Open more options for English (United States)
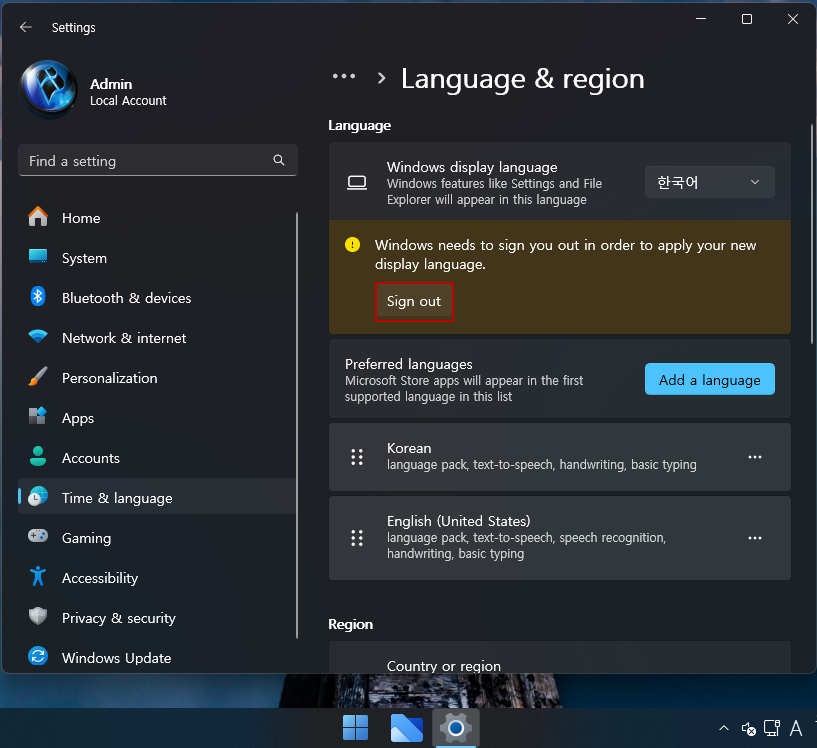 754,538
